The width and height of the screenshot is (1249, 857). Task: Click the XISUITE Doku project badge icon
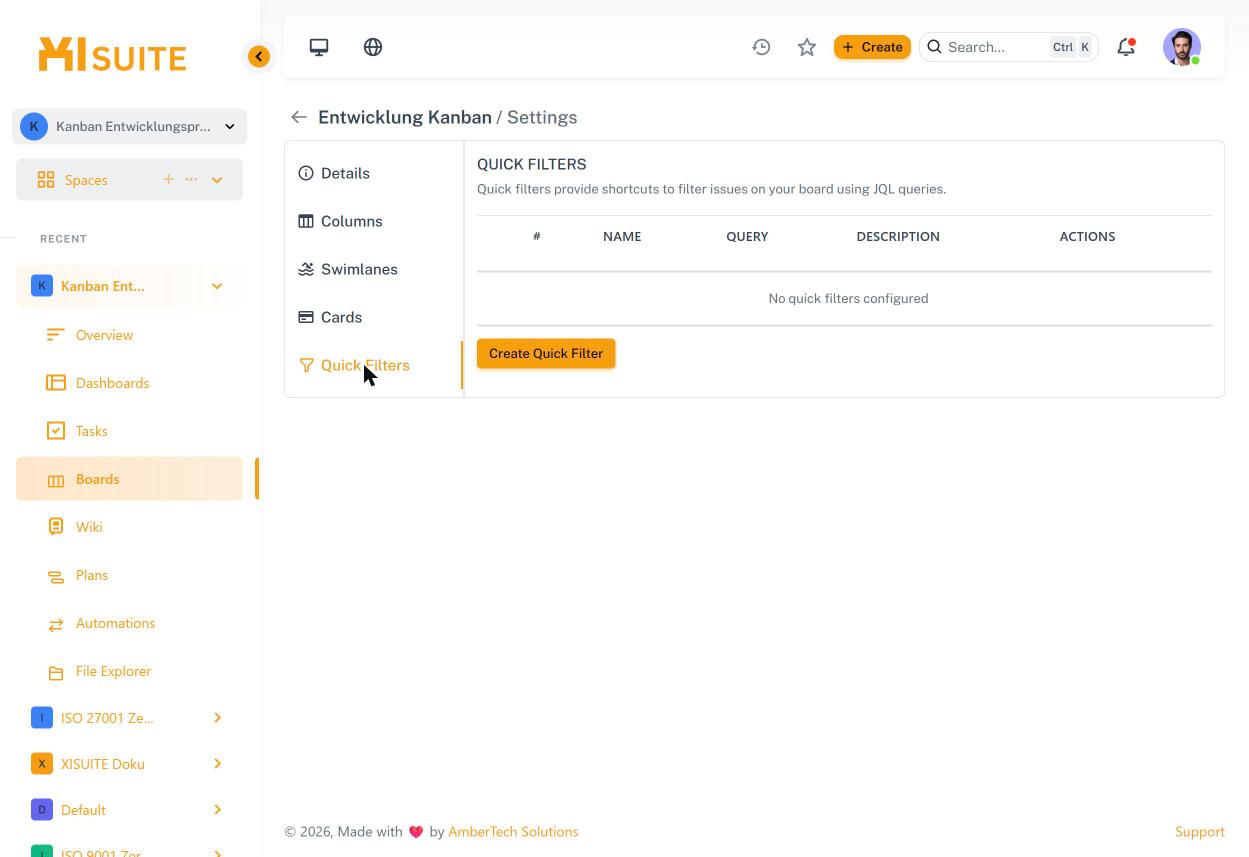pos(42,764)
